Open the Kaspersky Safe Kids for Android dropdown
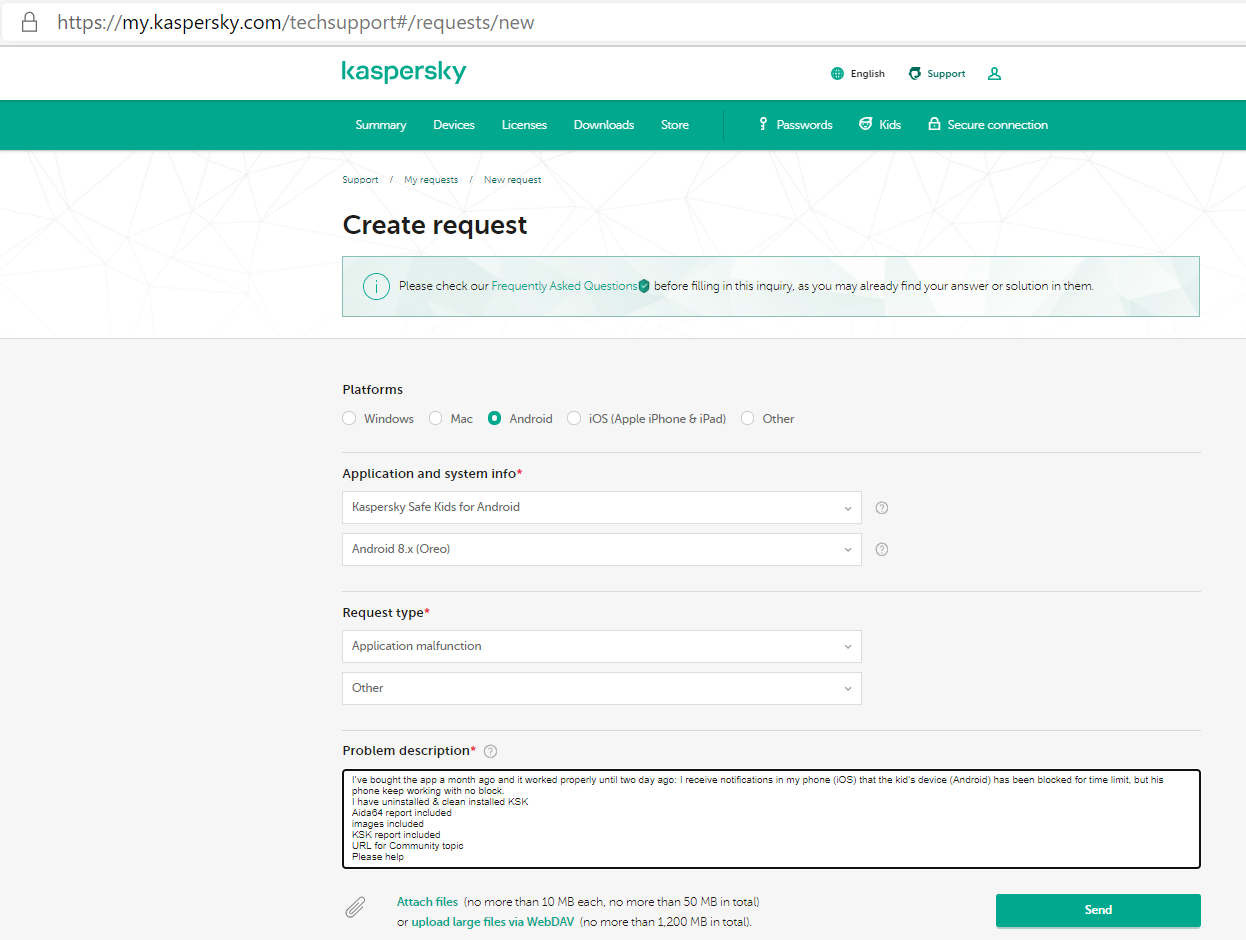Viewport: 1246px width, 940px height. (x=602, y=507)
